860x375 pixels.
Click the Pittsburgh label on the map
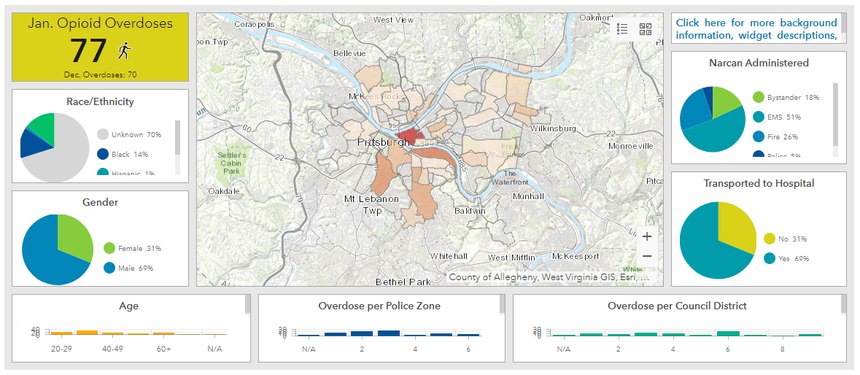383,143
